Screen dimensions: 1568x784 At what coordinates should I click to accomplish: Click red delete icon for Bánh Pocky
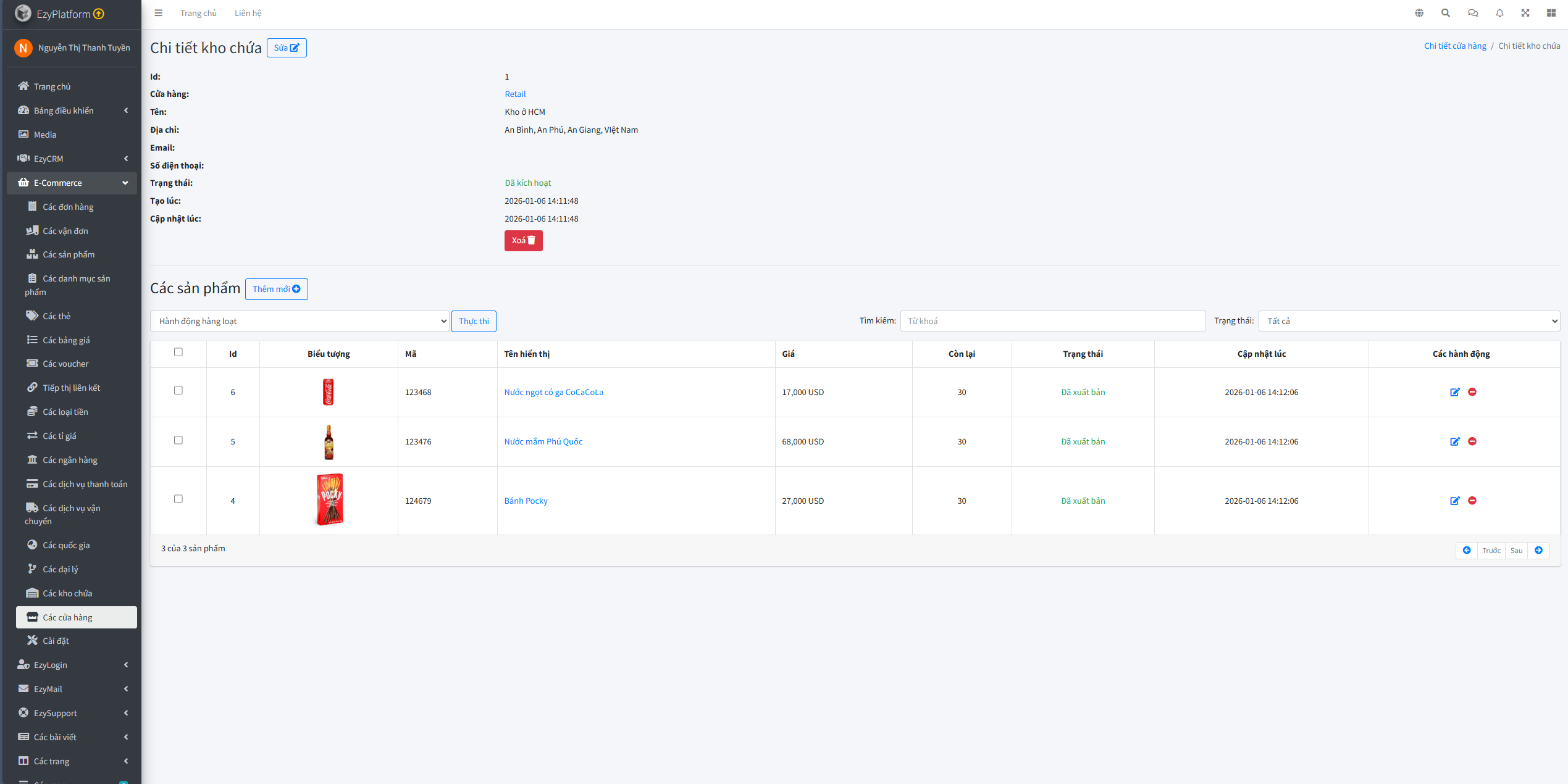(1472, 501)
